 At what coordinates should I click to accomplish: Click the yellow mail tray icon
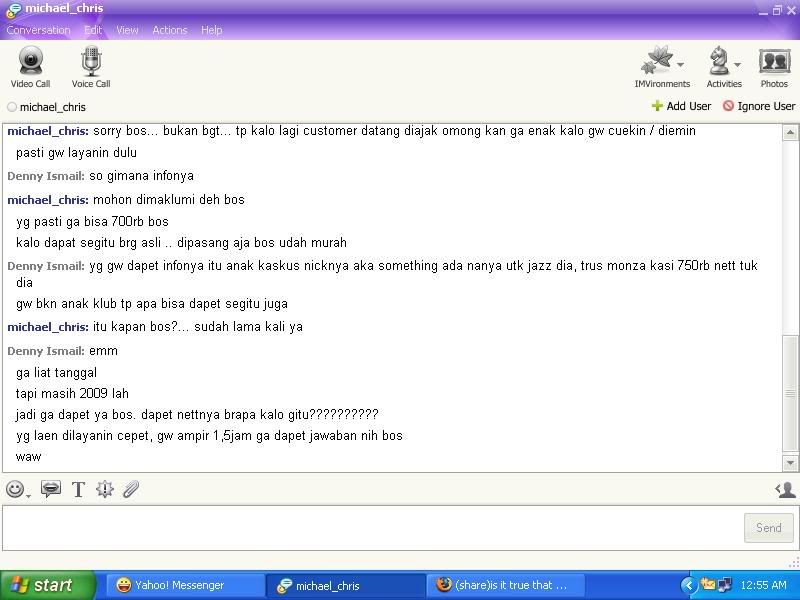[708, 584]
